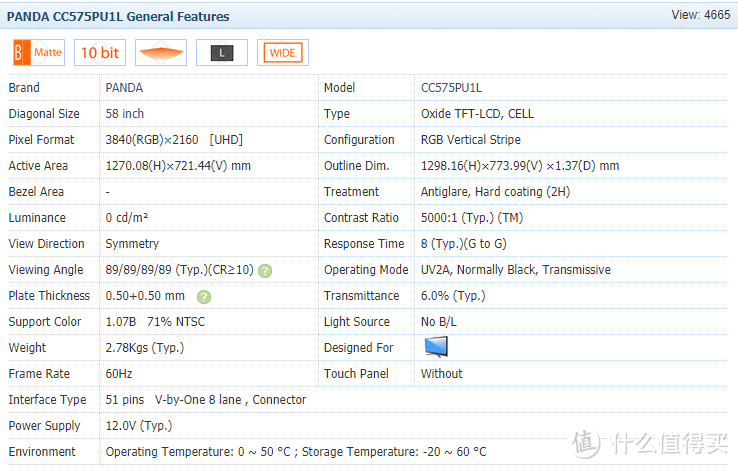
Task: Click the 'Light Source' row label
Action: pyautogui.click(x=357, y=322)
